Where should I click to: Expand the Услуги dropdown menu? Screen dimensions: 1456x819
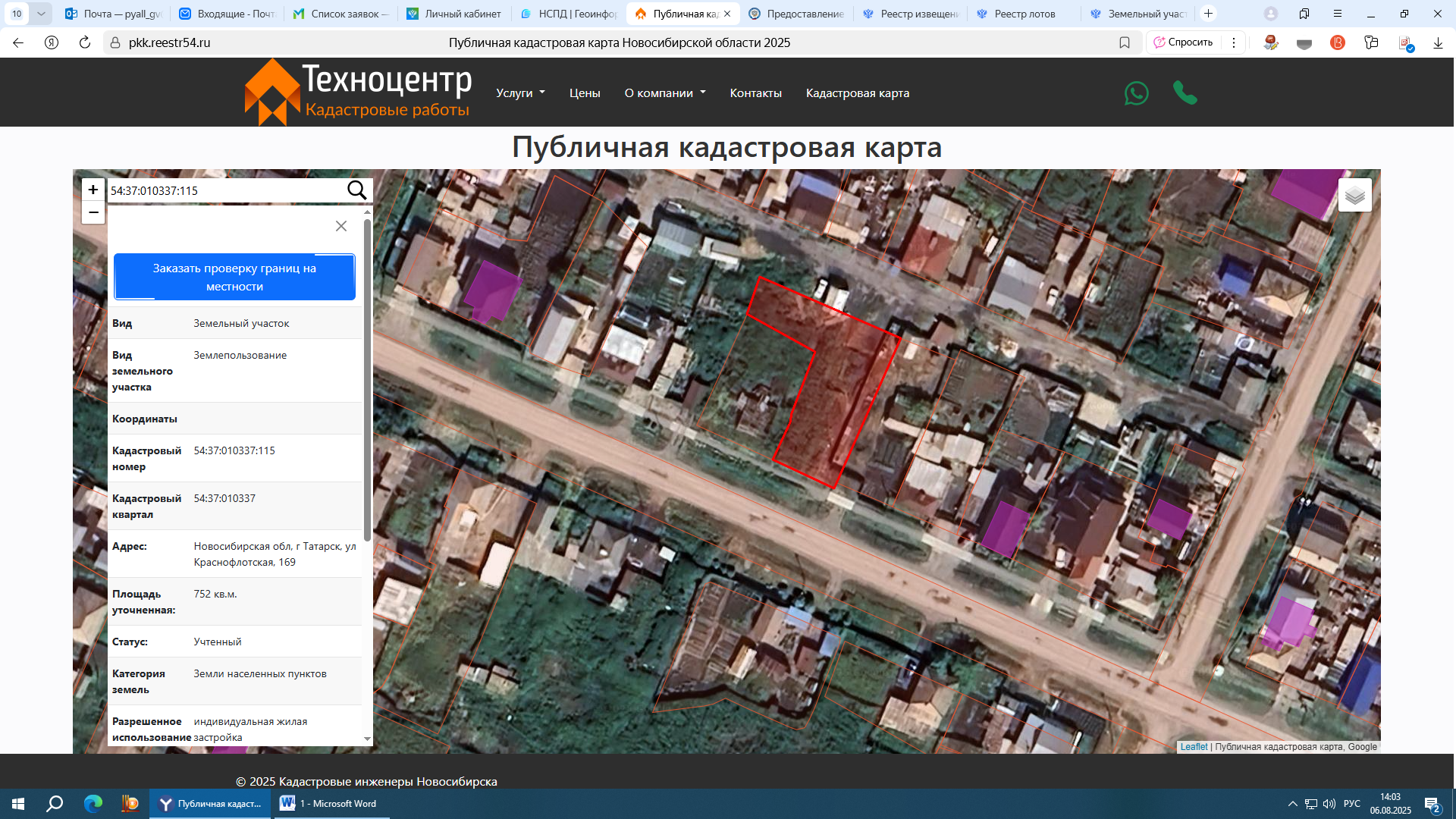tap(520, 93)
